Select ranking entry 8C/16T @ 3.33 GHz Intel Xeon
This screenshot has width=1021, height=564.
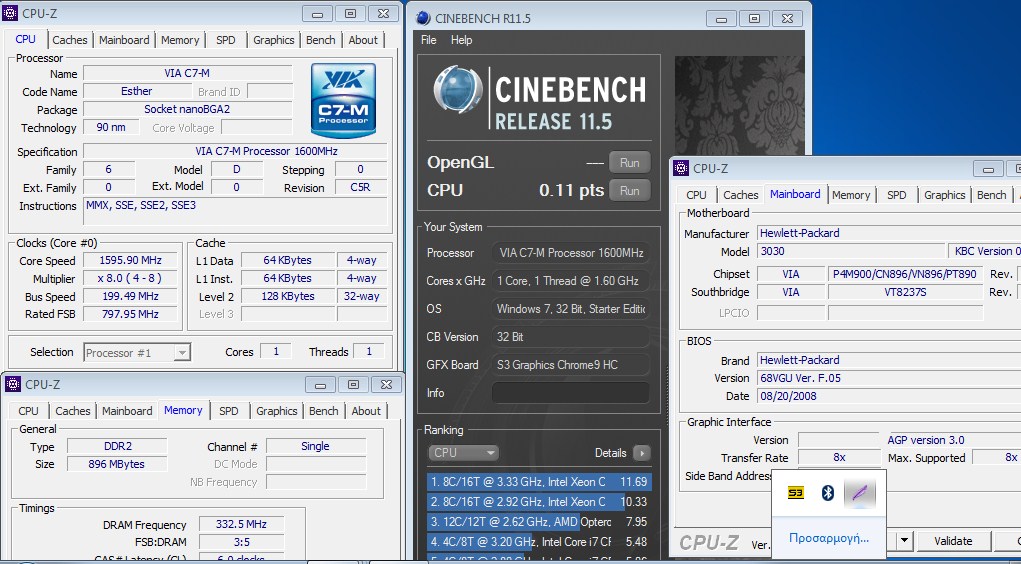[x=539, y=482]
